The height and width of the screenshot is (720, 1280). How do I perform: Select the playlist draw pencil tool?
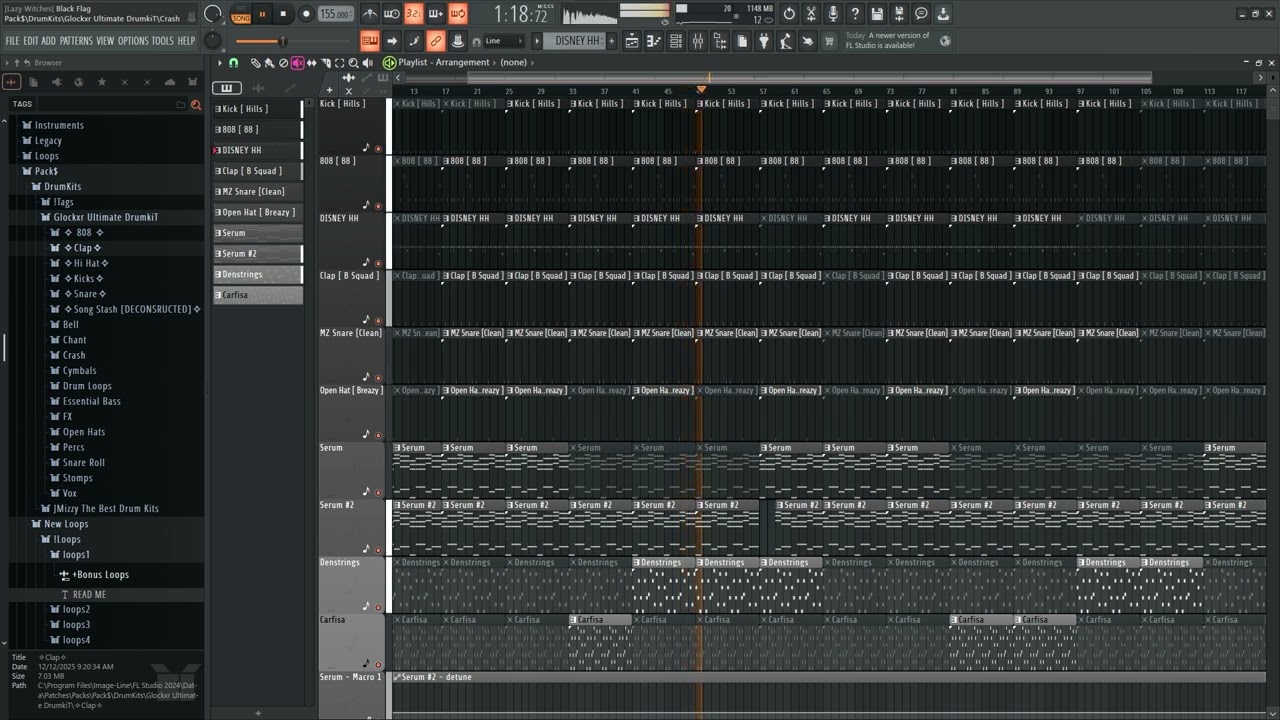[255, 62]
